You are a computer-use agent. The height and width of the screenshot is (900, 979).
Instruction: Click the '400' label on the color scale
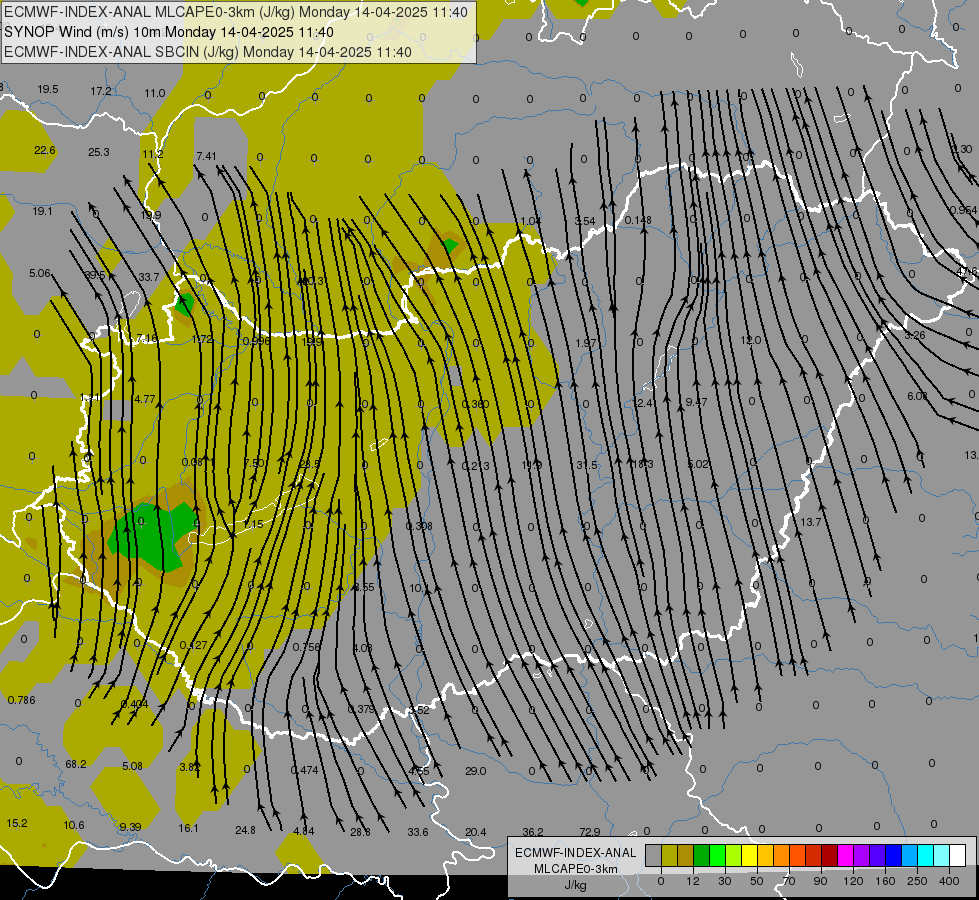[949, 881]
